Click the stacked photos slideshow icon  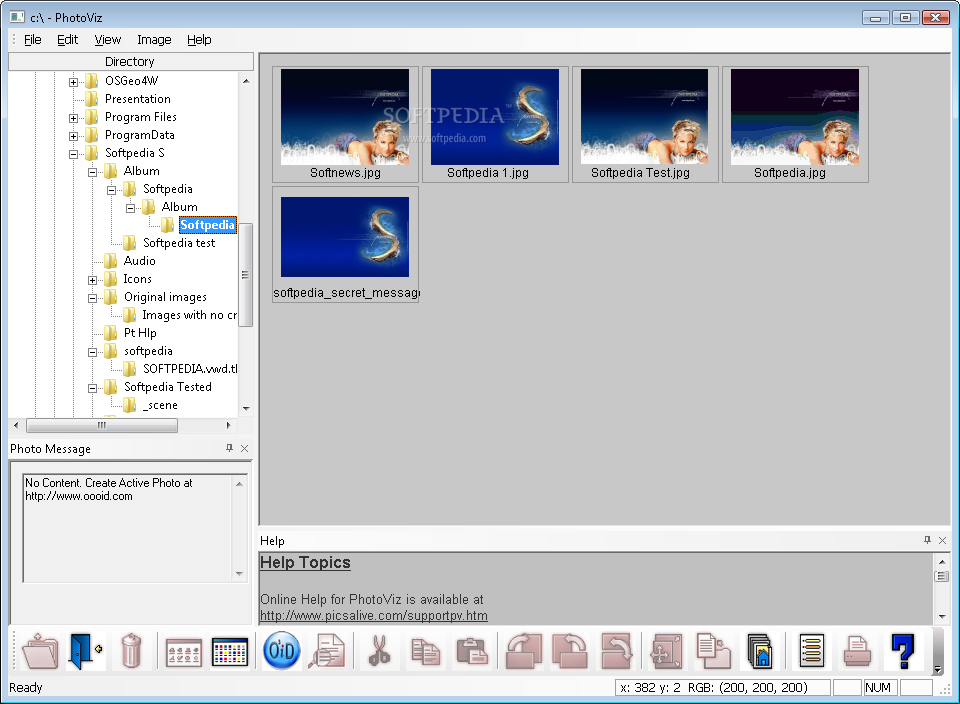click(x=760, y=651)
